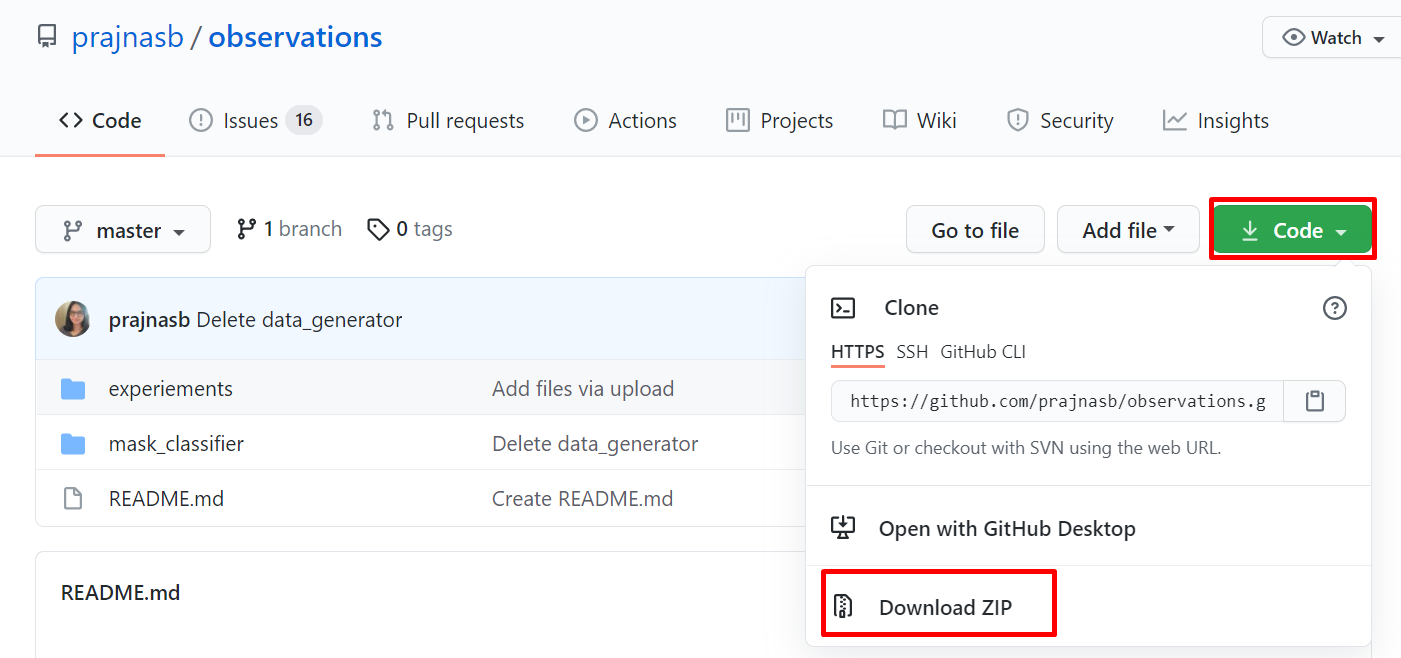
Task: Click the Actions tab play icon
Action: [586, 121]
